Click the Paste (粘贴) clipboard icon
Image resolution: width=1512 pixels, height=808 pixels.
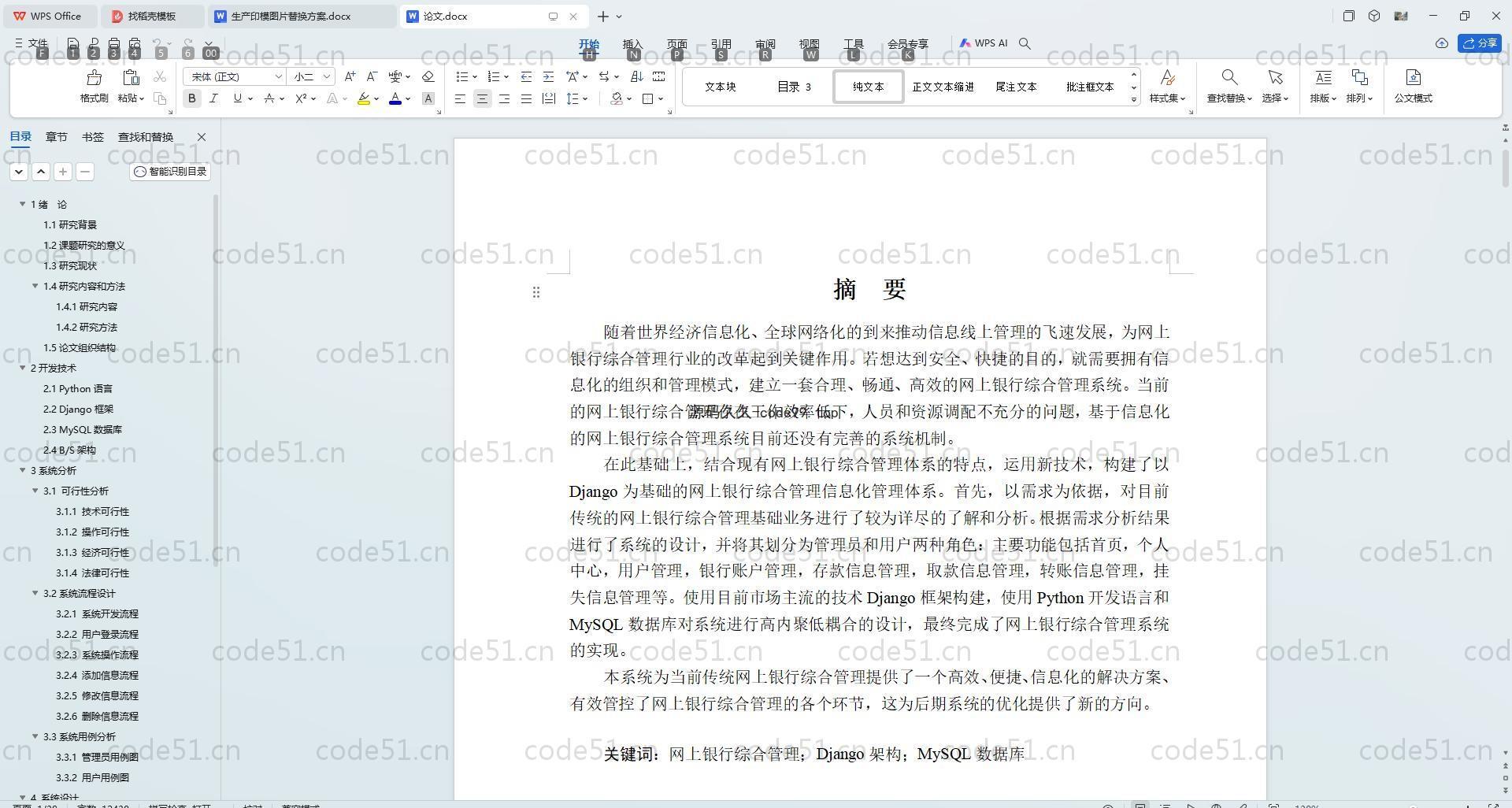(131, 77)
